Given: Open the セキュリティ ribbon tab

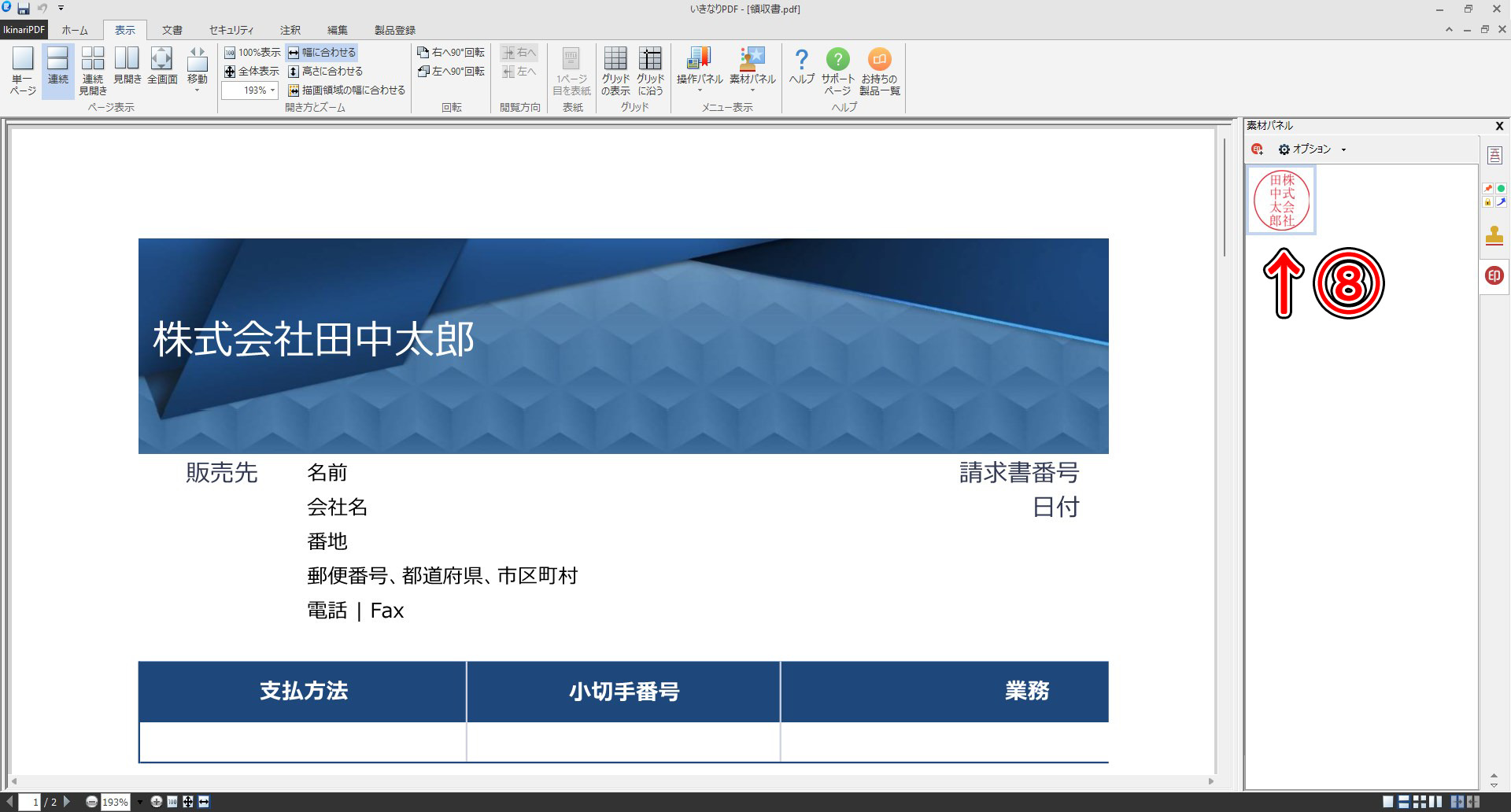Looking at the screenshot, I should coord(231,30).
